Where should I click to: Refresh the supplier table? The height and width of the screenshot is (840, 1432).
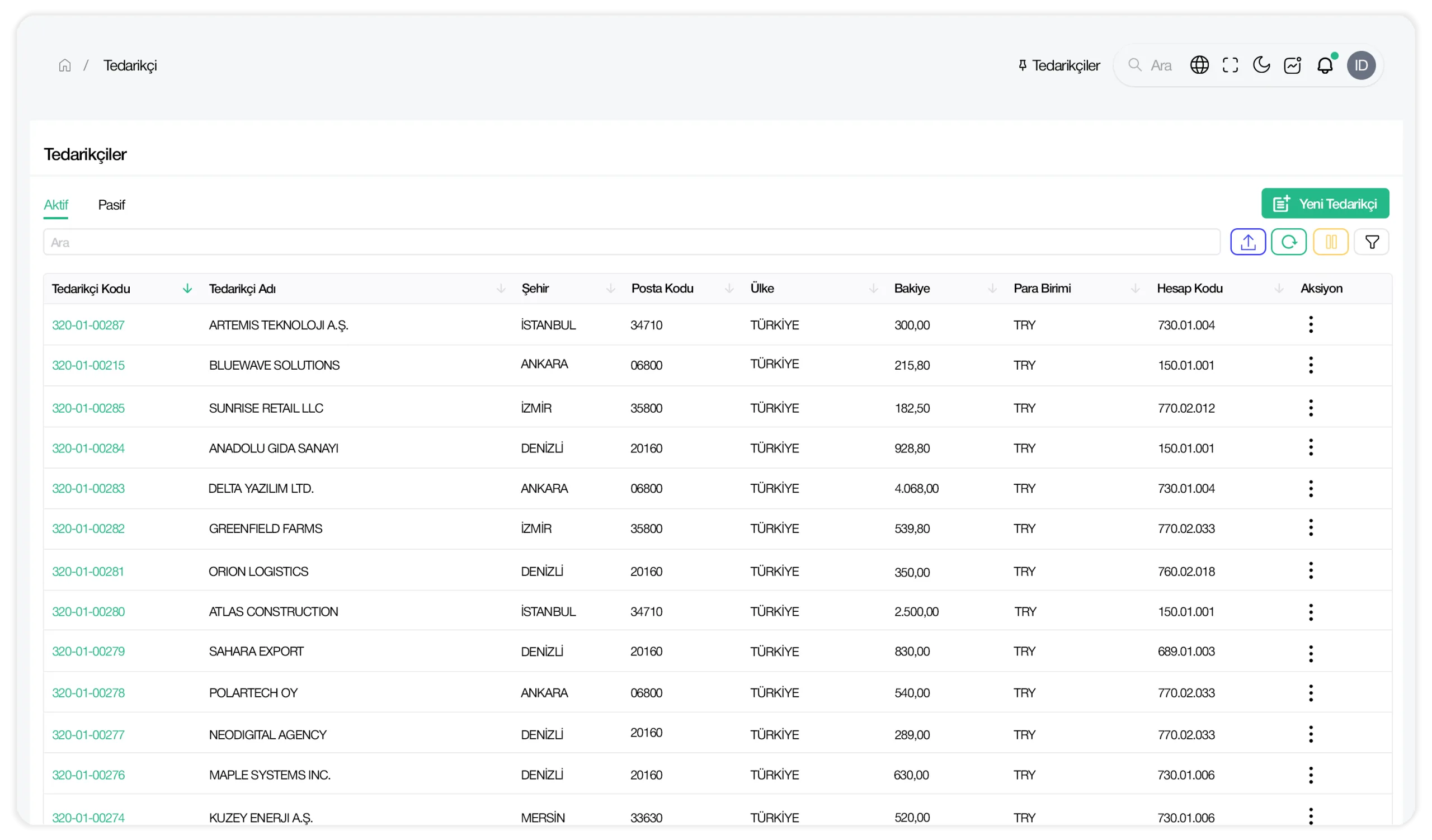tap(1289, 243)
